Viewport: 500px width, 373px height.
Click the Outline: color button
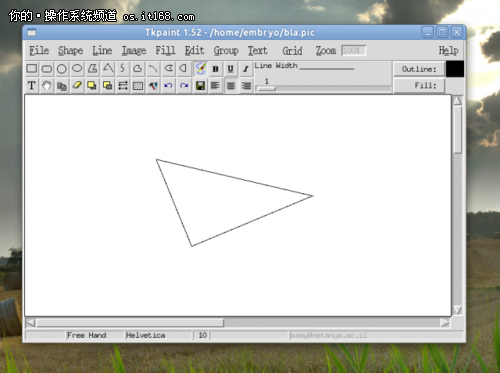419,69
